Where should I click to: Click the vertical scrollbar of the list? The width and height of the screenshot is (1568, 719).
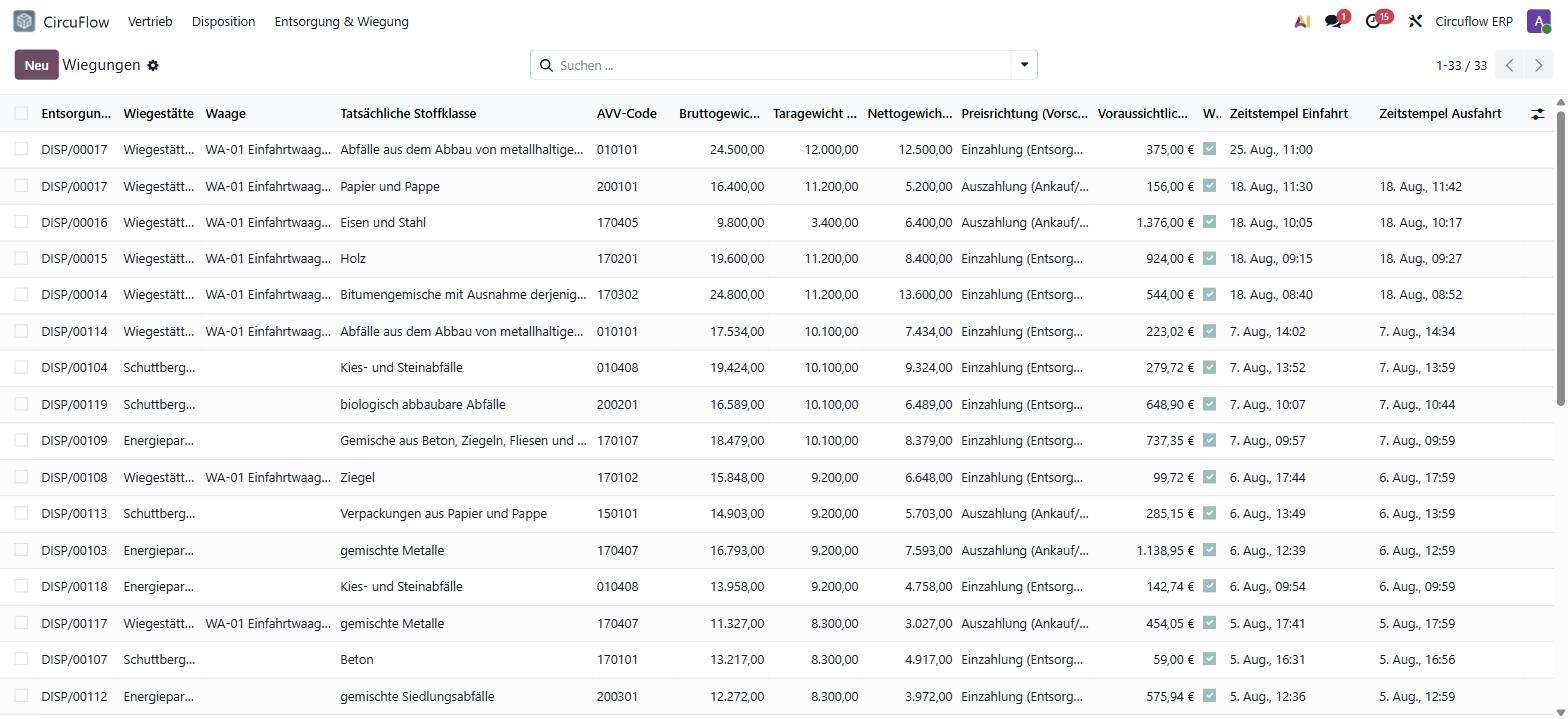(1561, 260)
